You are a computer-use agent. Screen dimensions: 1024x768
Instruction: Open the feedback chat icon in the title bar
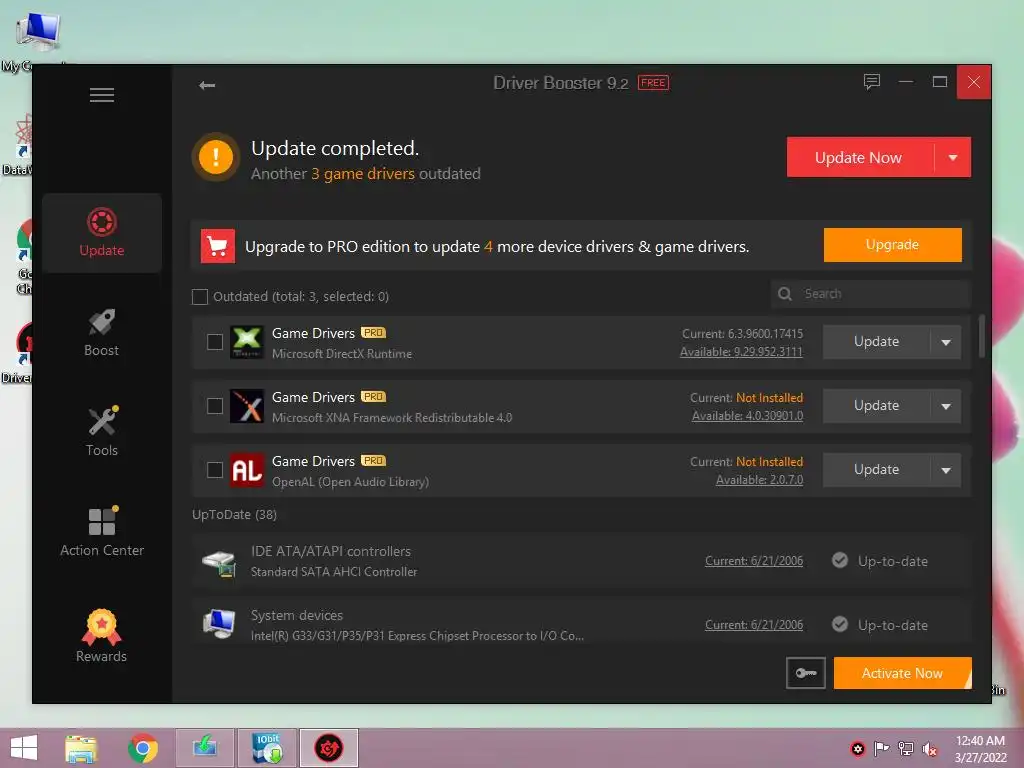point(872,82)
